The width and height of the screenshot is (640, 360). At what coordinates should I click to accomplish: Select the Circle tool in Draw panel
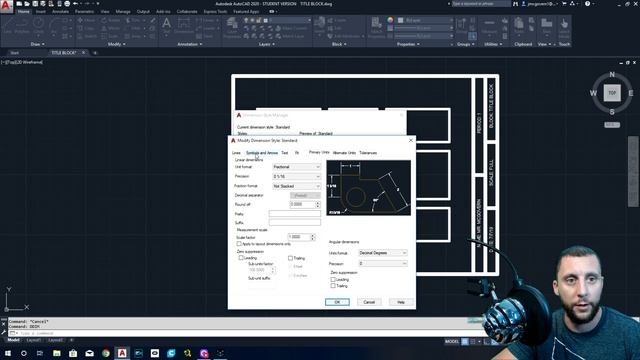coord(39,25)
